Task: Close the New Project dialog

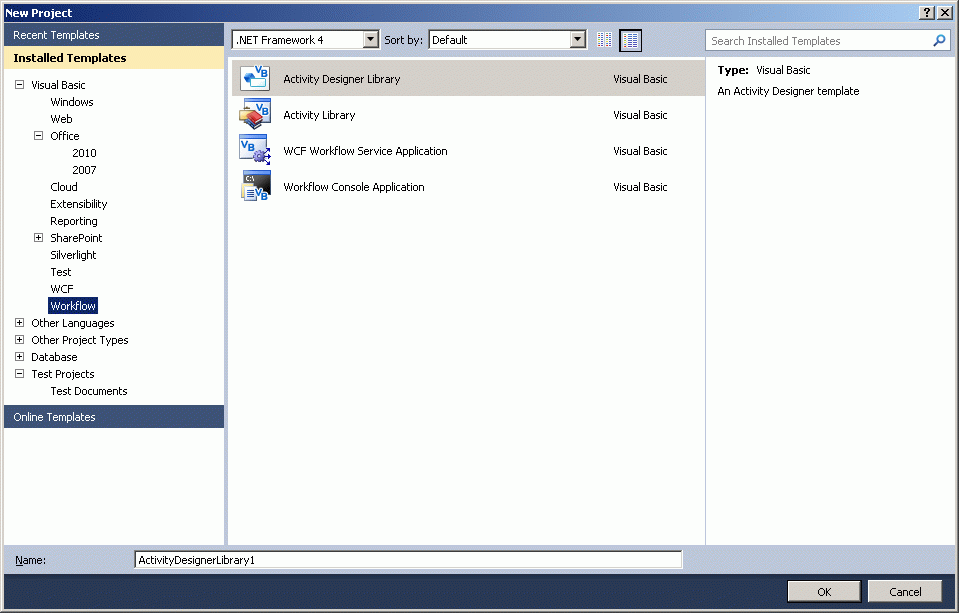Action: 945,12
